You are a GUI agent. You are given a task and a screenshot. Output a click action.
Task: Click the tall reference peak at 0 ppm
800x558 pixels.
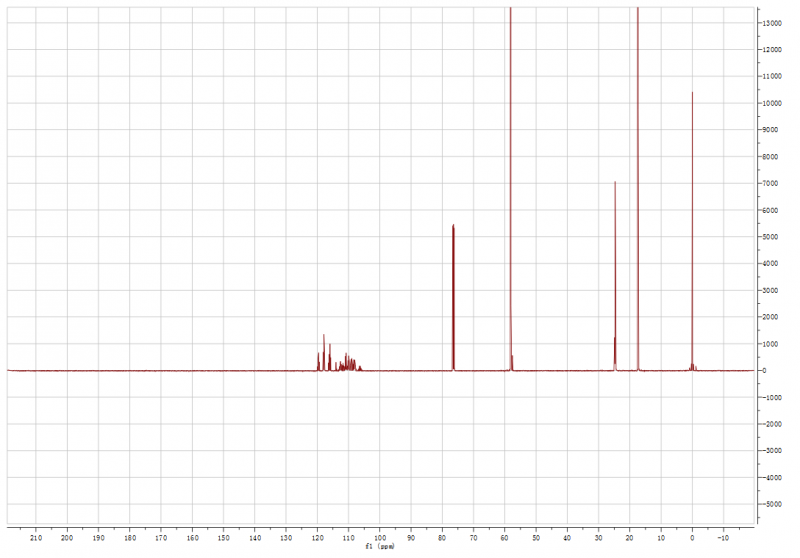[x=692, y=230]
